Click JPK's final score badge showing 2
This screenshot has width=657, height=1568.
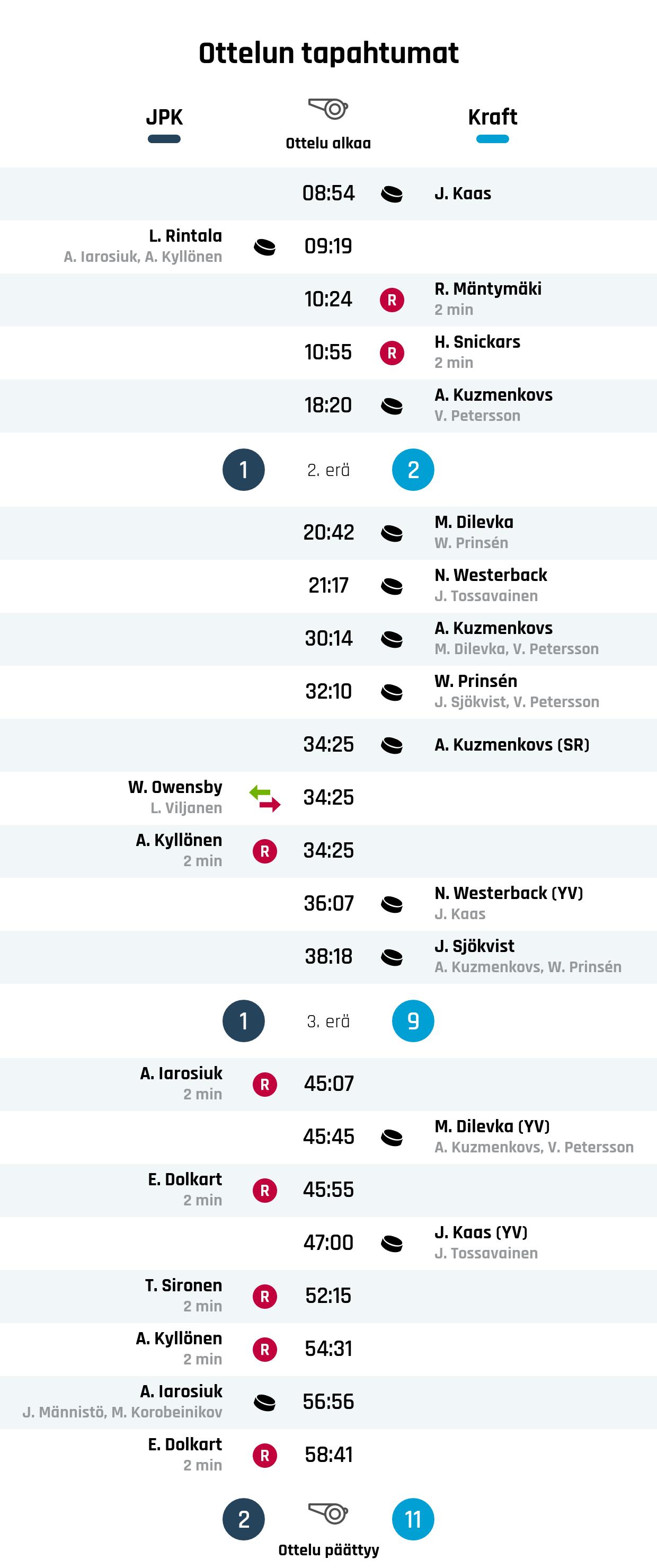coord(243,1519)
